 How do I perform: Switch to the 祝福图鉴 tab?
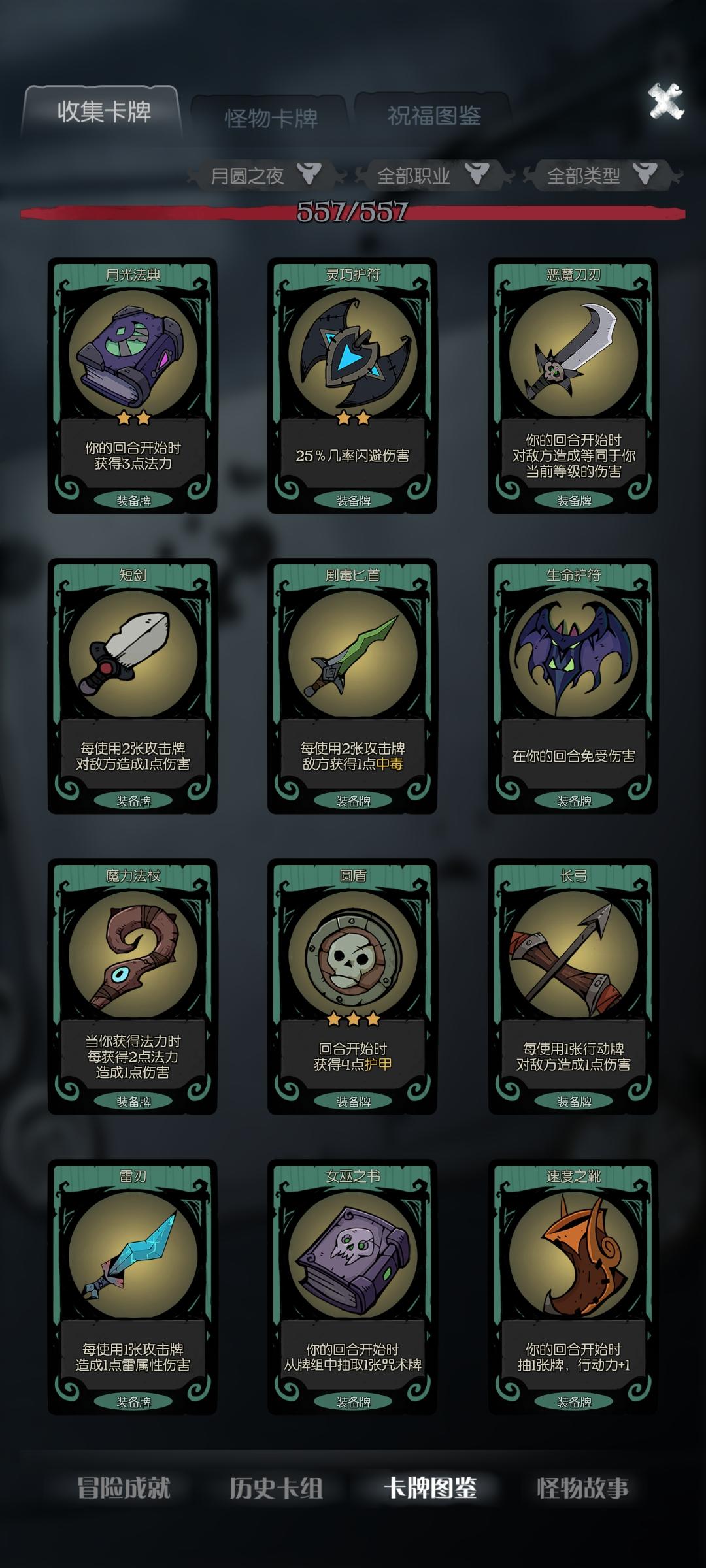pyautogui.click(x=433, y=116)
